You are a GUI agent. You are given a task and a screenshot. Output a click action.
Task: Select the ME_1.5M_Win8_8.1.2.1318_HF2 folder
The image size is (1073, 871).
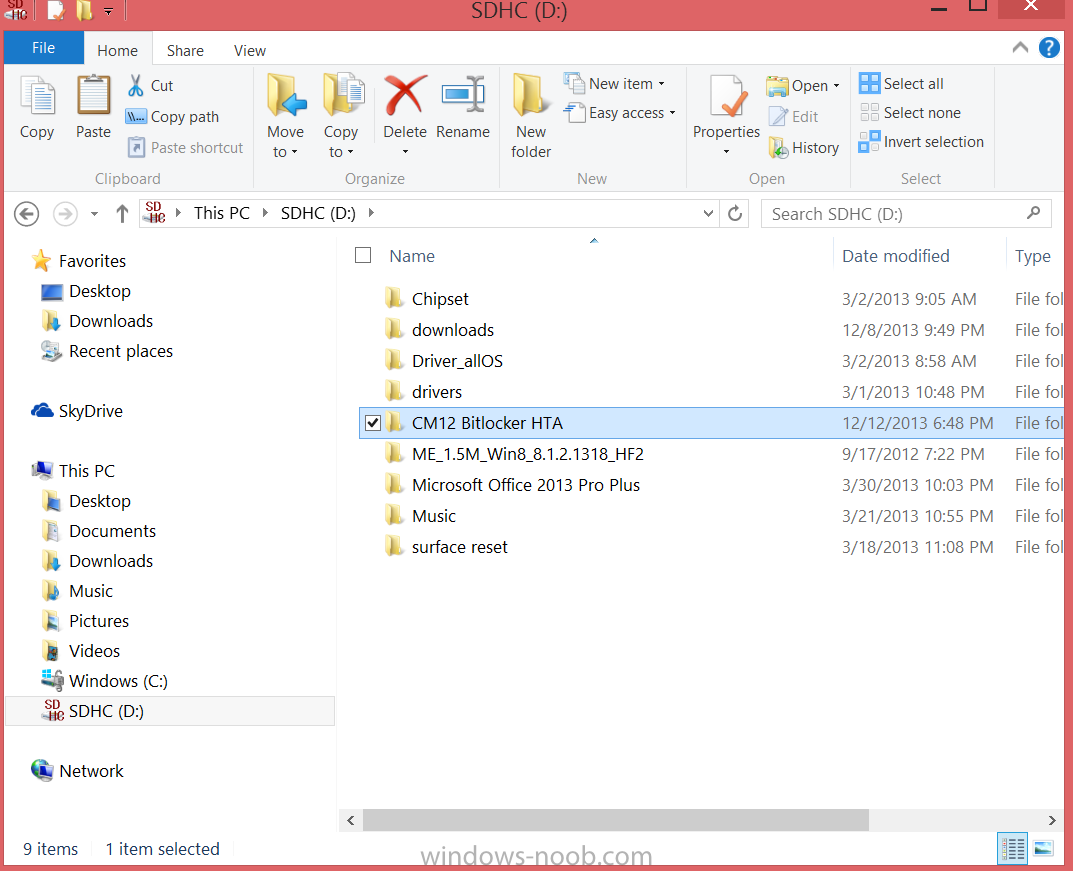(528, 454)
